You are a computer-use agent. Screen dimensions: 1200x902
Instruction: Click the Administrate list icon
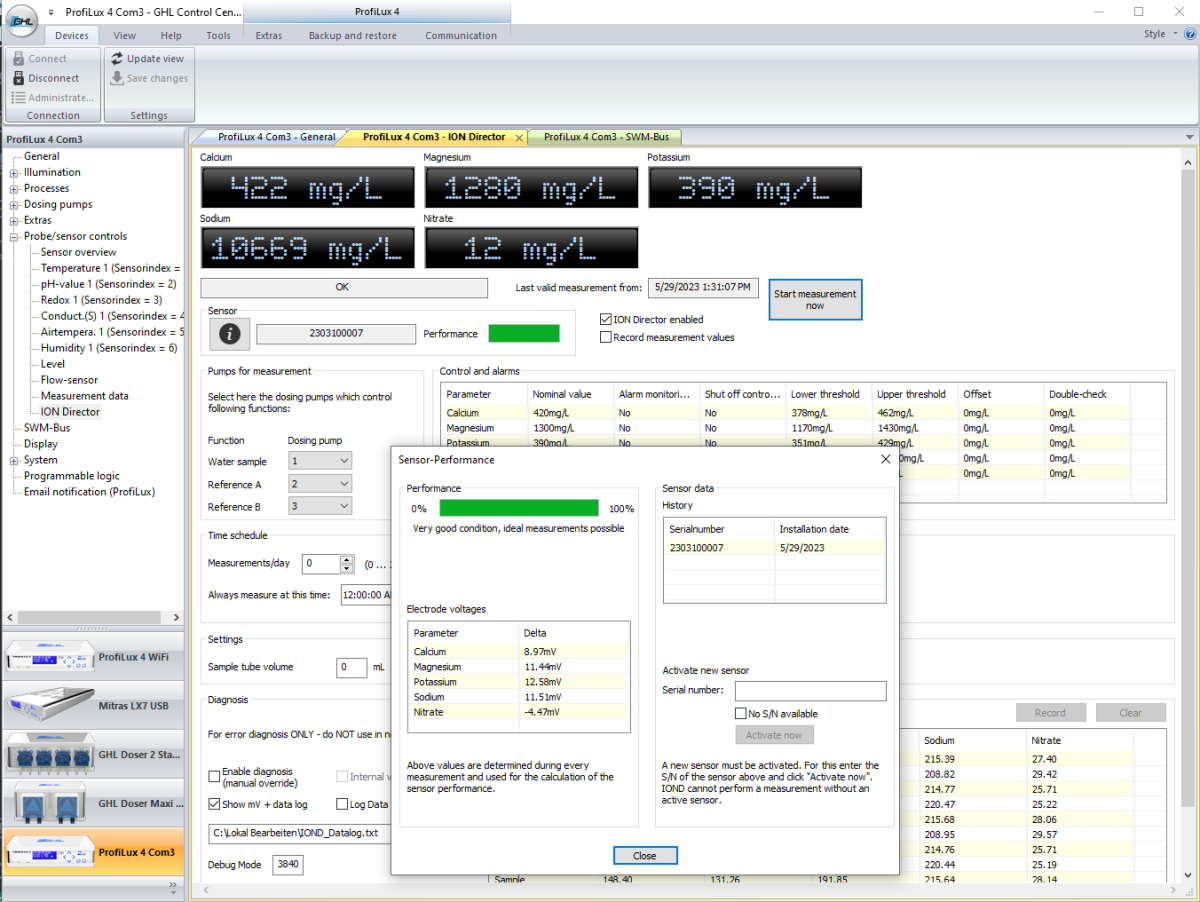click(x=18, y=98)
